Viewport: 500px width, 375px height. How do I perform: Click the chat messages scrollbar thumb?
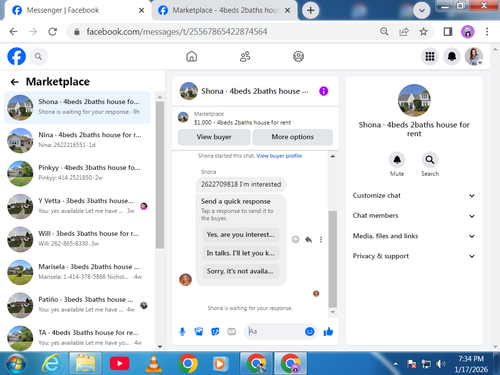coord(332,259)
